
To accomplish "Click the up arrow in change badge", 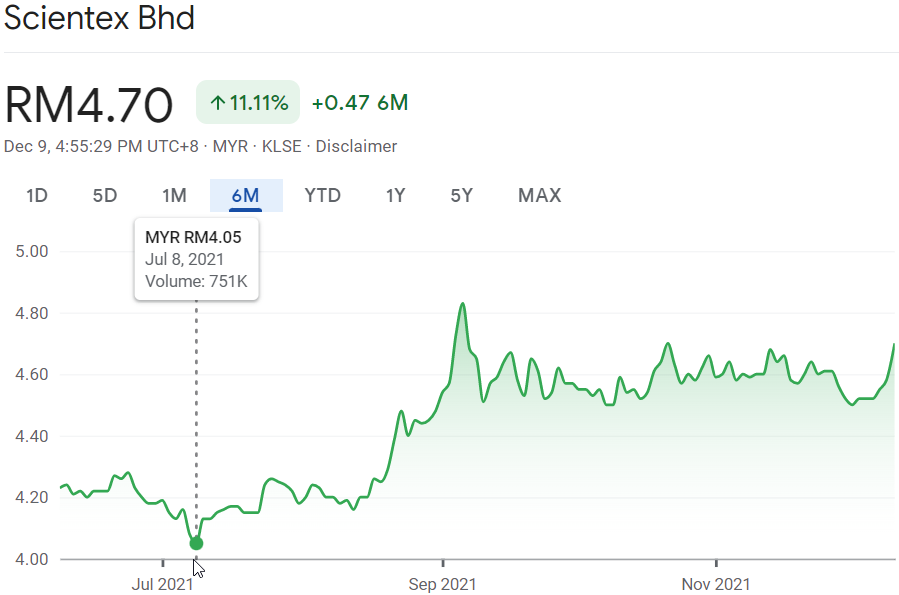I will (217, 103).
